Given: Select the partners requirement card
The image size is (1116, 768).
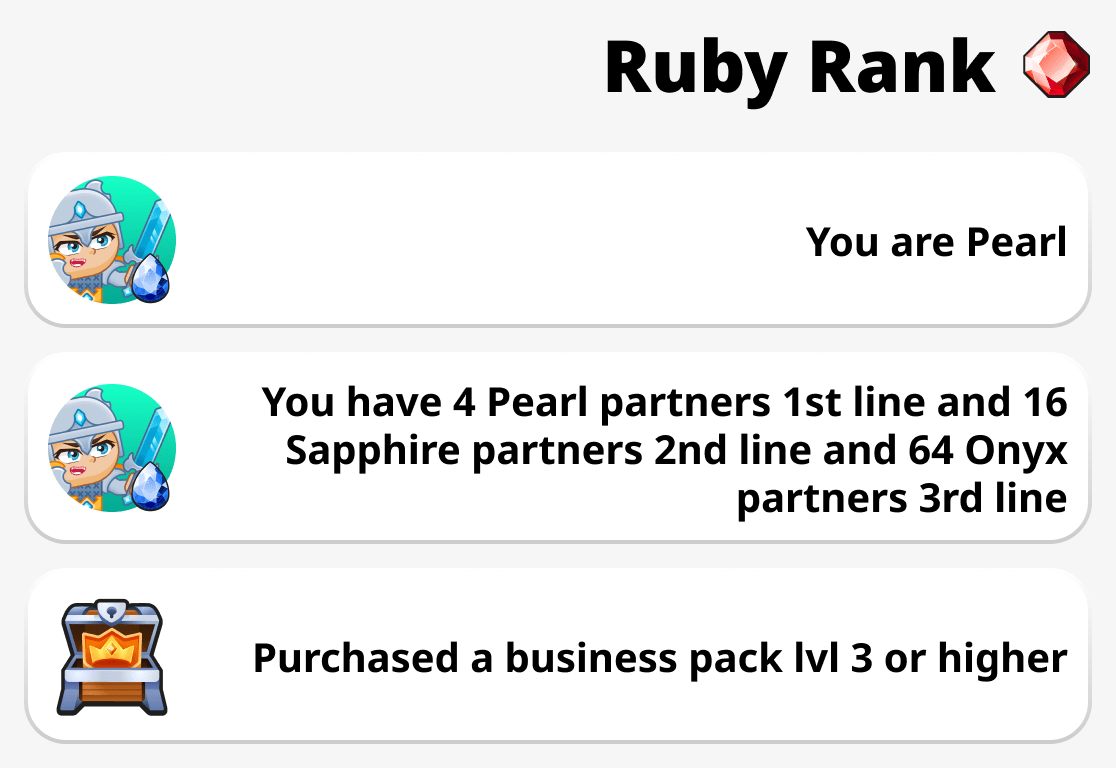Looking at the screenshot, I should coord(558,450).
